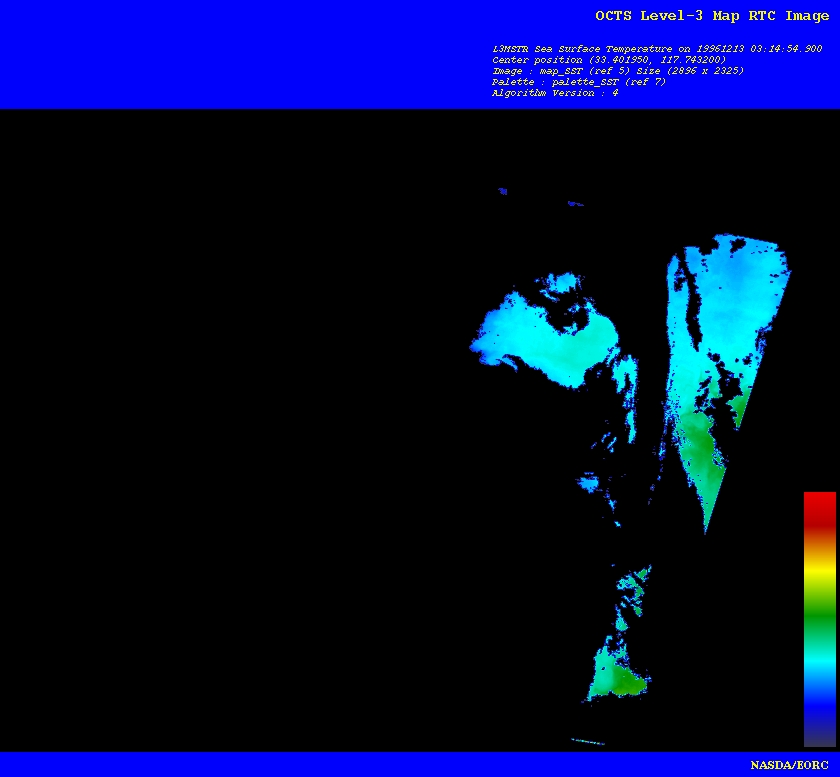Select the L3MSTR Sea Surface Temperature date line

[x=657, y=49]
